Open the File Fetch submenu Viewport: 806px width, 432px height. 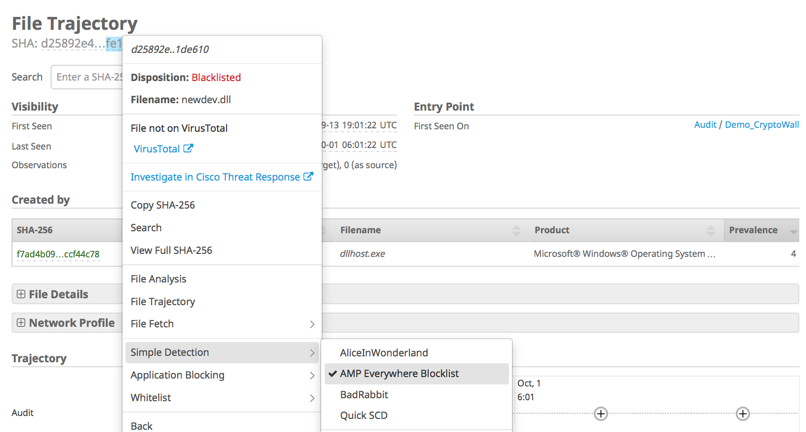pyautogui.click(x=221, y=324)
